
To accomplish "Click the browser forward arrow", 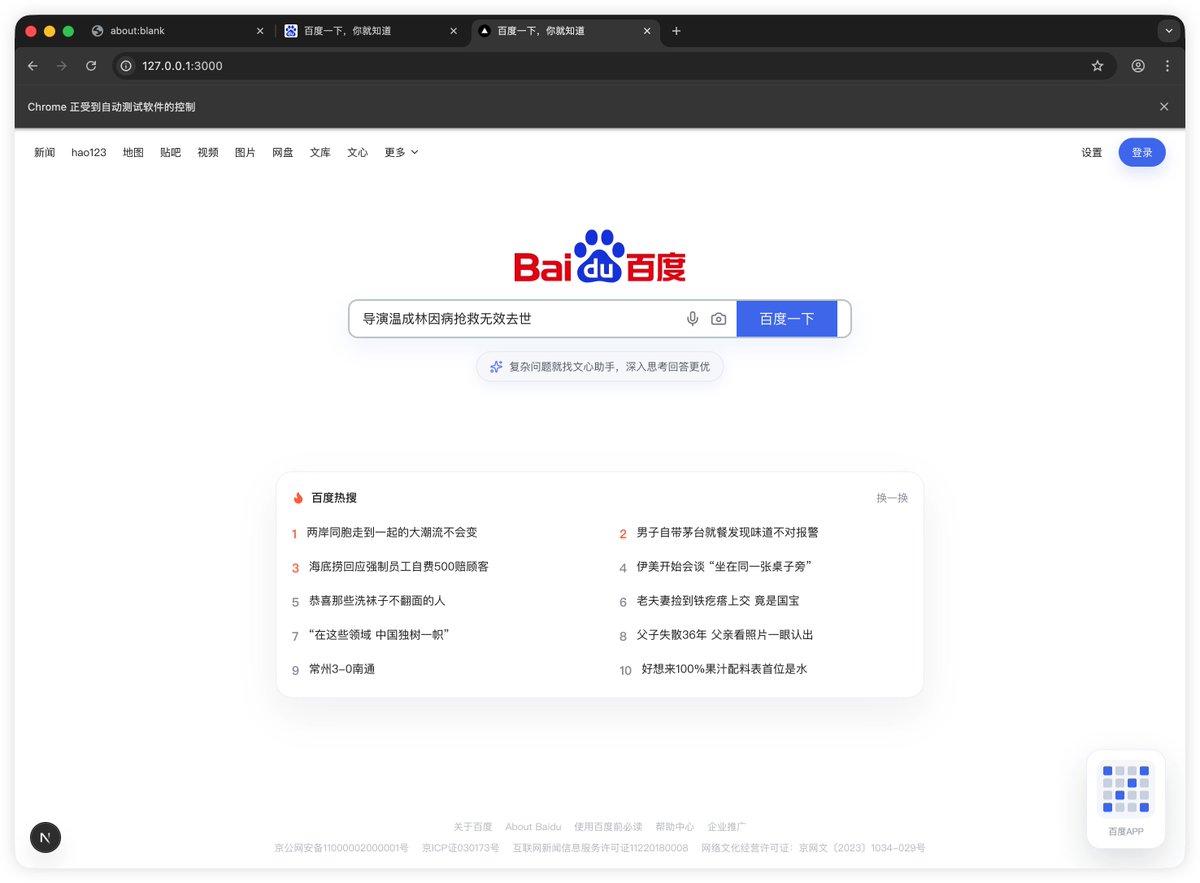I will click(x=62, y=66).
